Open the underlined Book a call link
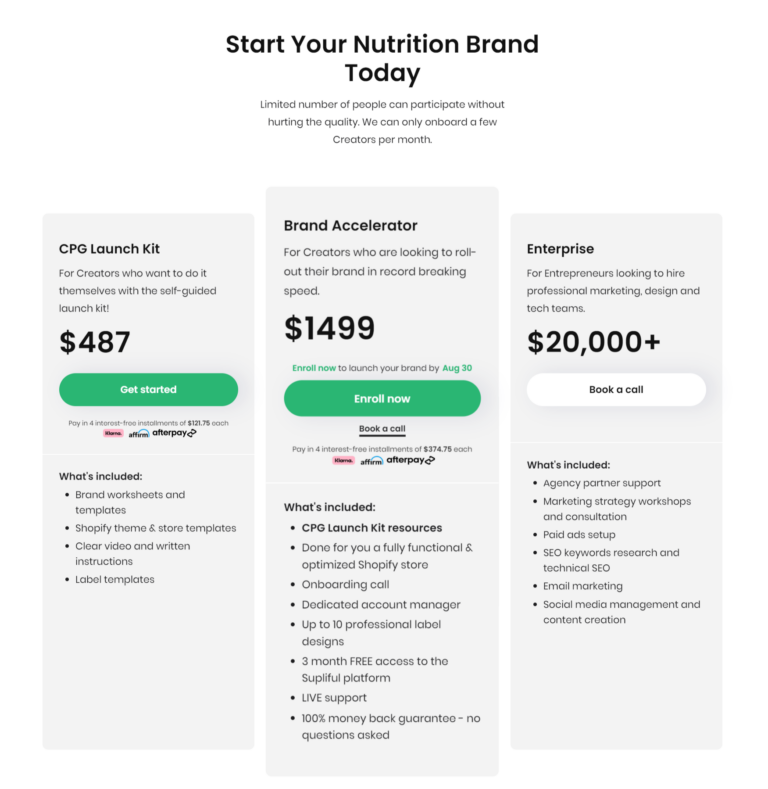This screenshot has width=768, height=789. coord(382,429)
